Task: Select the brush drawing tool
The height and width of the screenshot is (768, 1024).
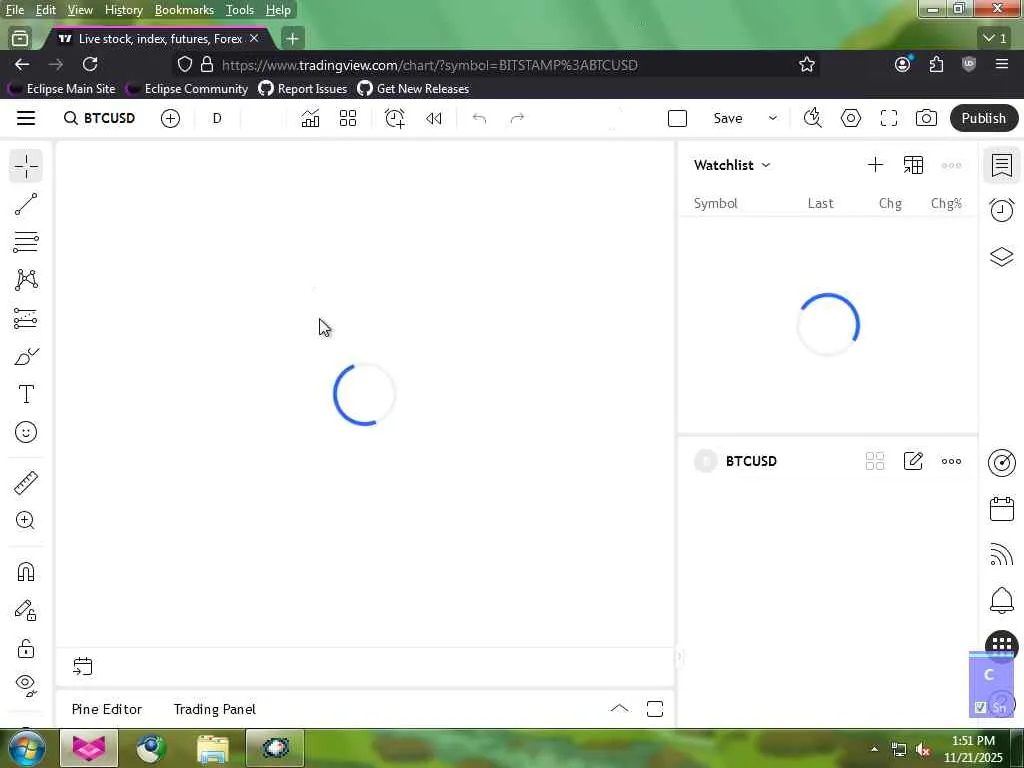Action: pos(26,357)
